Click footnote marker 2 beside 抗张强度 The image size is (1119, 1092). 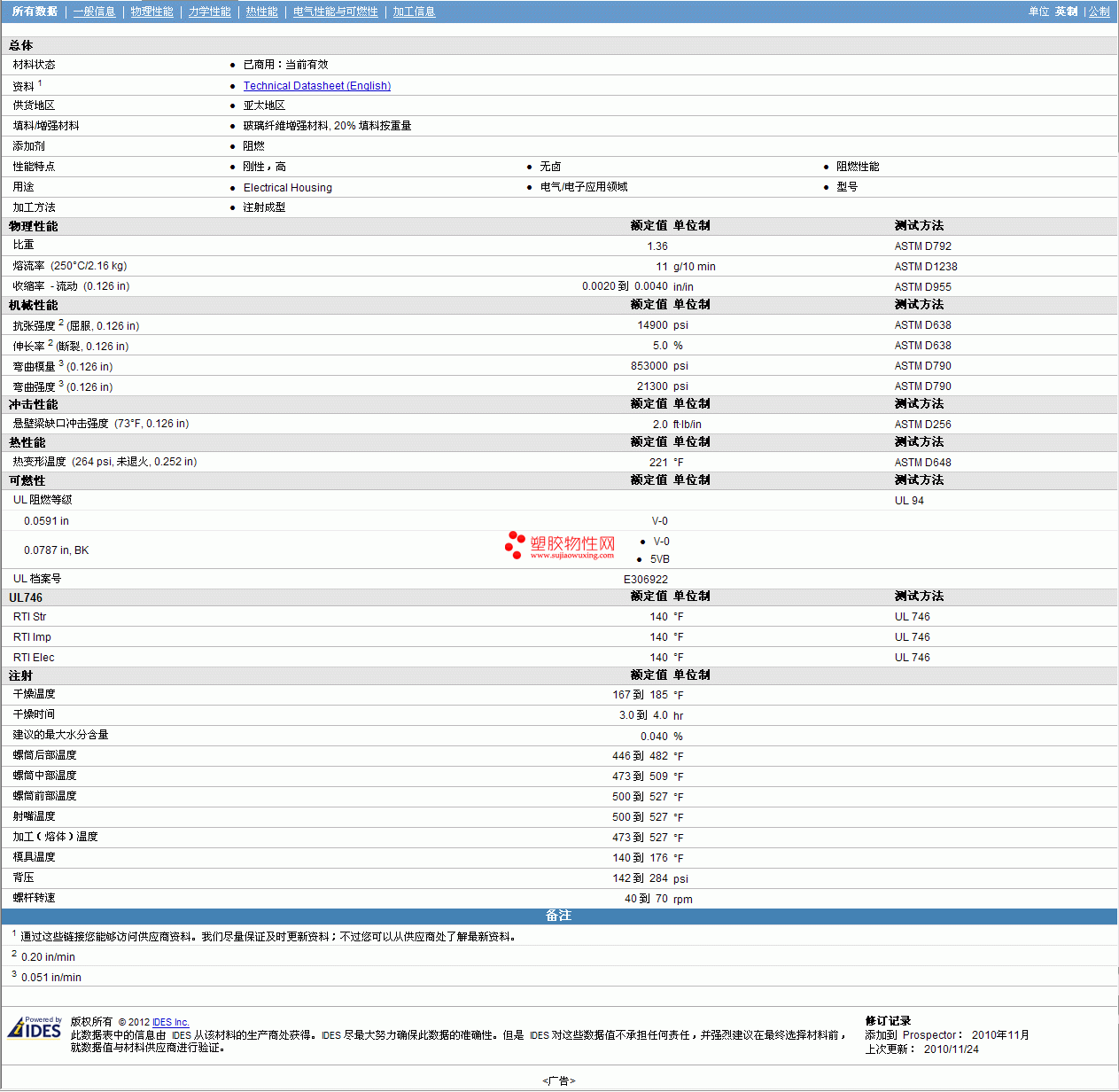(x=61, y=323)
